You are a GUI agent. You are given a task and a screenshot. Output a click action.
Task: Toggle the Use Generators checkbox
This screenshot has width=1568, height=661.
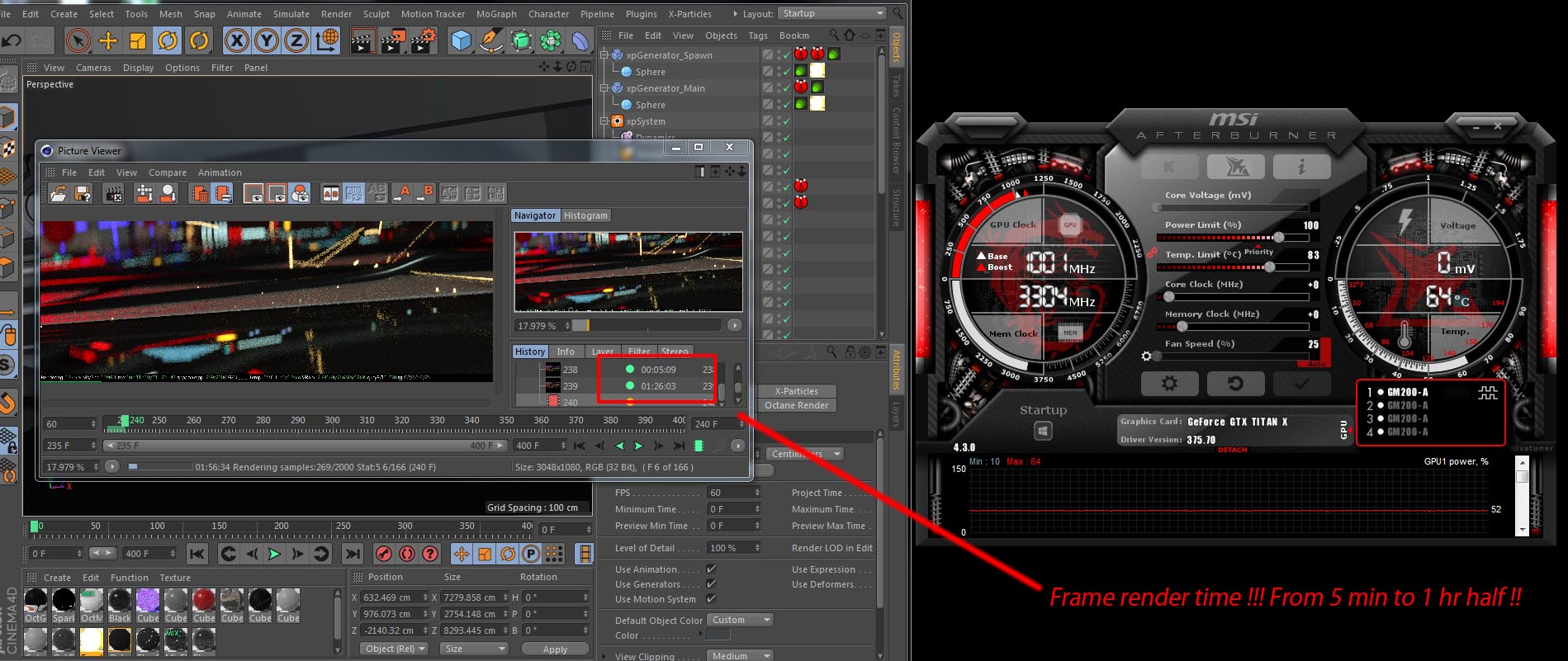711,584
